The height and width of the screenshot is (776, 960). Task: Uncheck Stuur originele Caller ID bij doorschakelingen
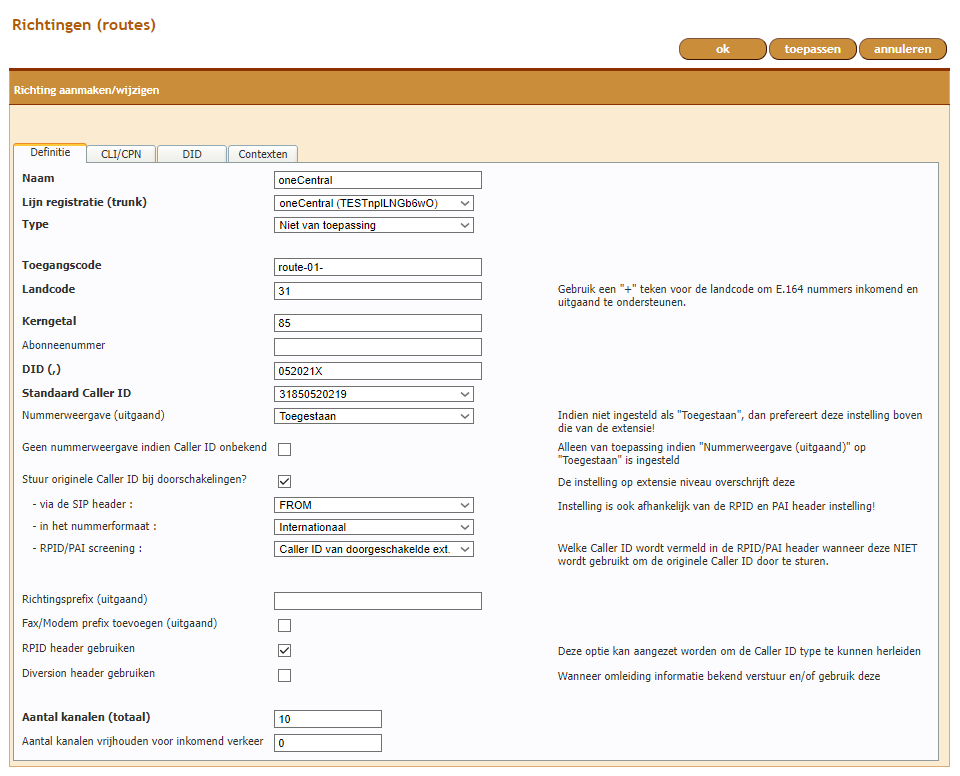[x=285, y=481]
